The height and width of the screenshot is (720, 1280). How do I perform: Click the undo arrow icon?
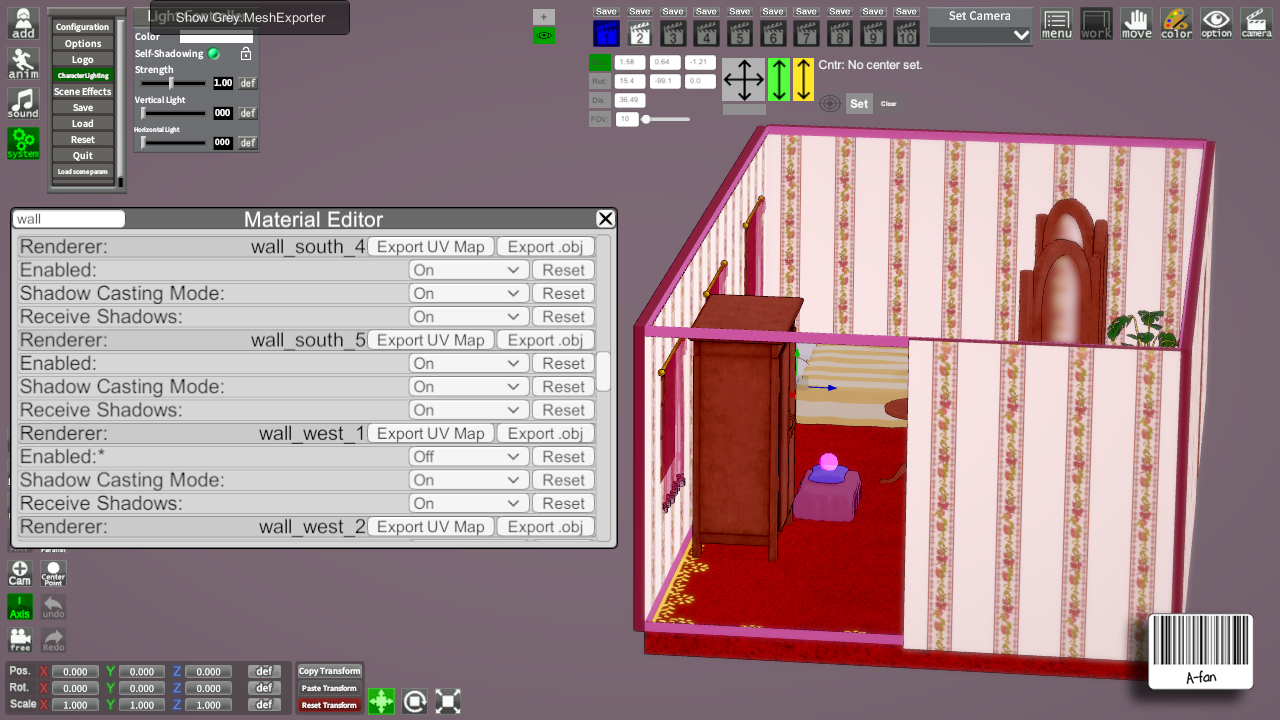click(x=53, y=606)
